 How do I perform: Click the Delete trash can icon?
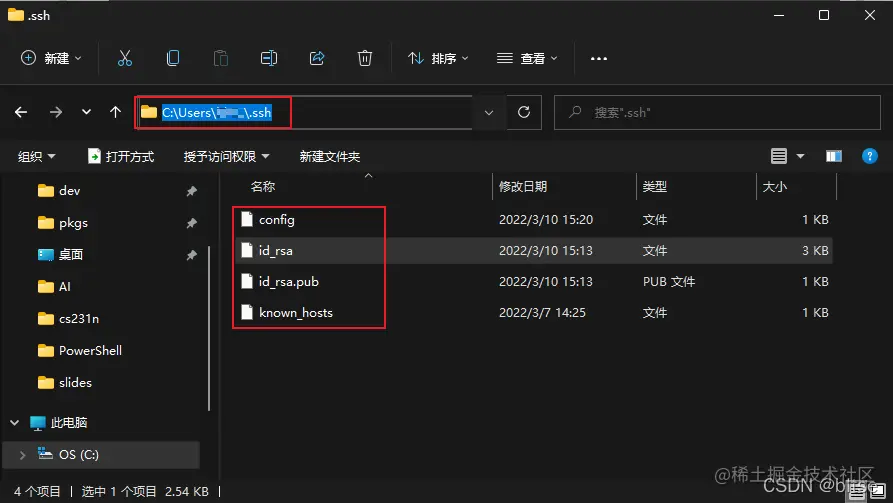click(364, 58)
